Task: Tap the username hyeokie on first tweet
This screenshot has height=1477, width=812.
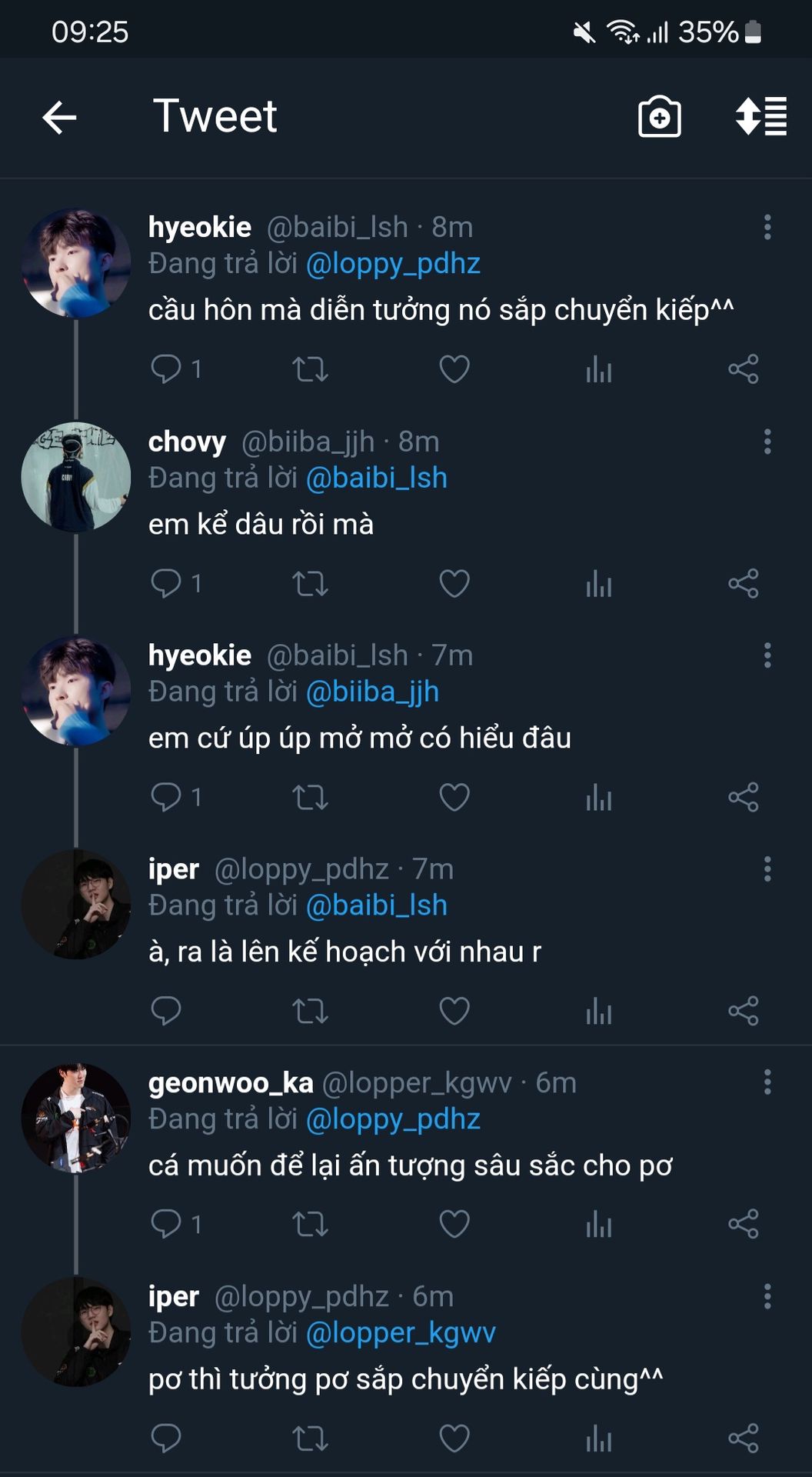Action: (x=200, y=228)
